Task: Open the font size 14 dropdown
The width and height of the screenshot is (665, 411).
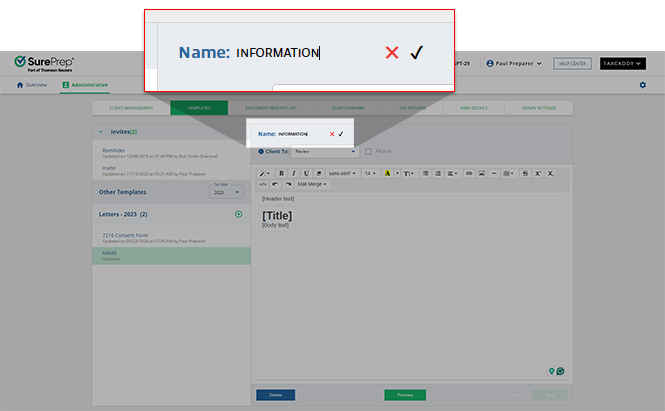Action: click(x=370, y=173)
